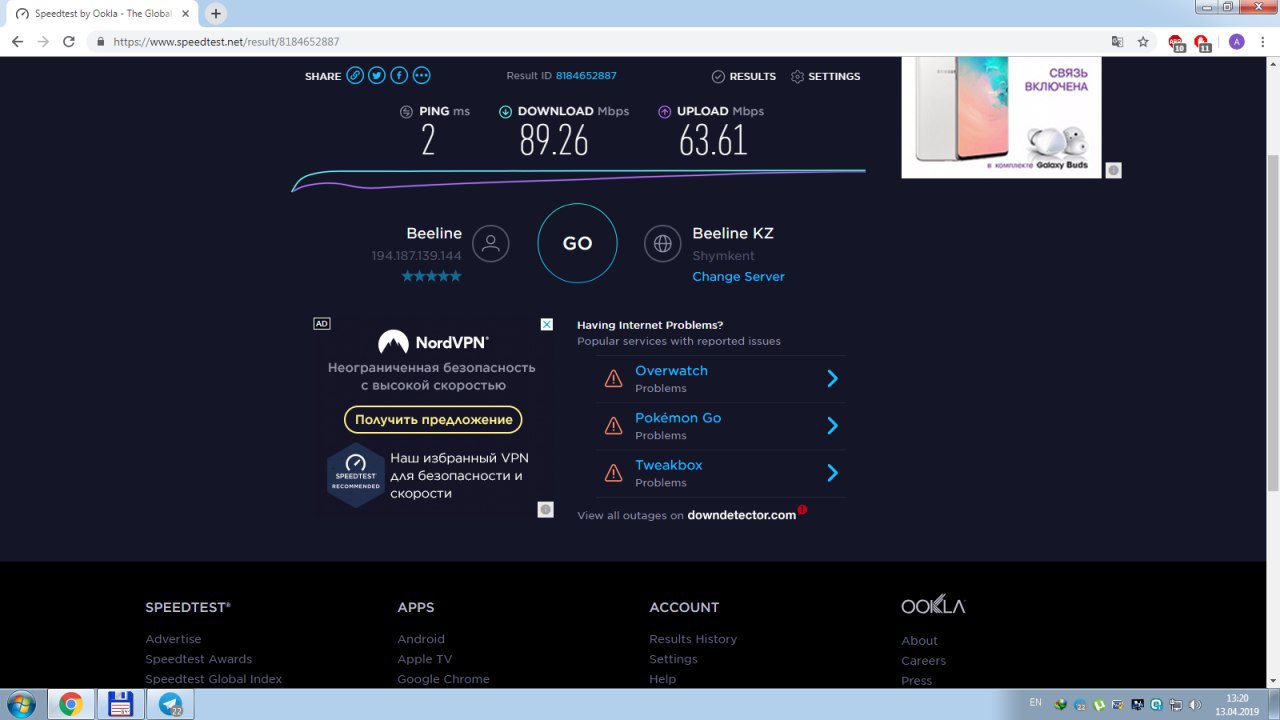Open Pokémon Go problems report
Viewport: 1280px width, 720px height.
pyautogui.click(x=678, y=418)
